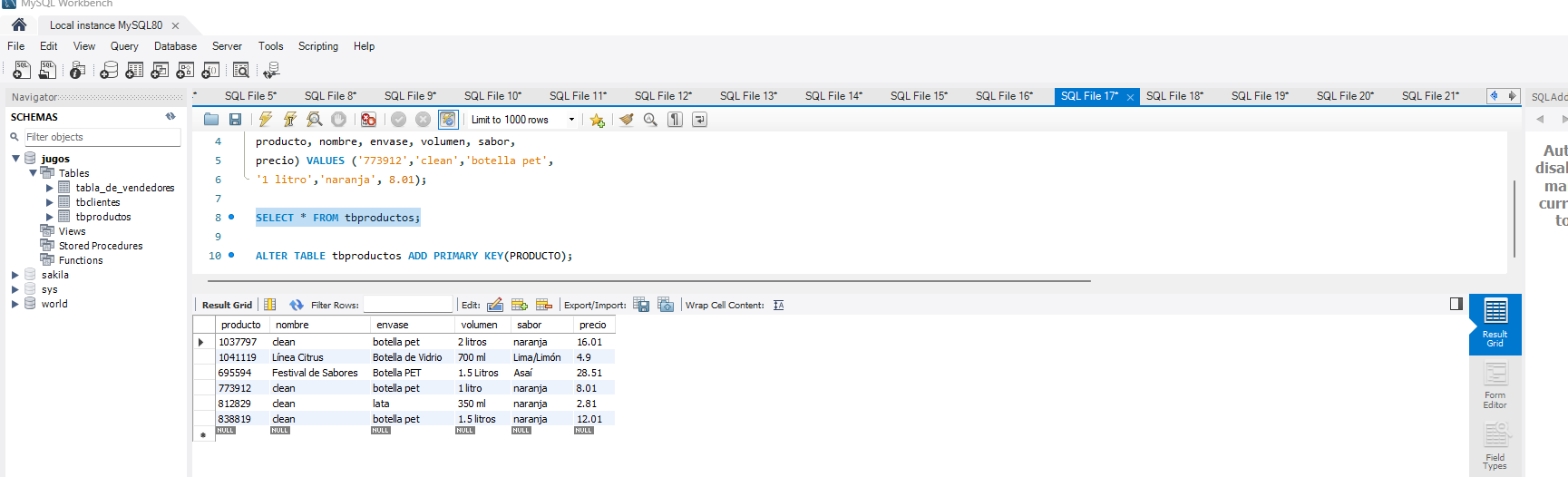Image resolution: width=1568 pixels, height=477 pixels.
Task: Expand the tabla_de_vendedores table
Action: click(x=50, y=188)
